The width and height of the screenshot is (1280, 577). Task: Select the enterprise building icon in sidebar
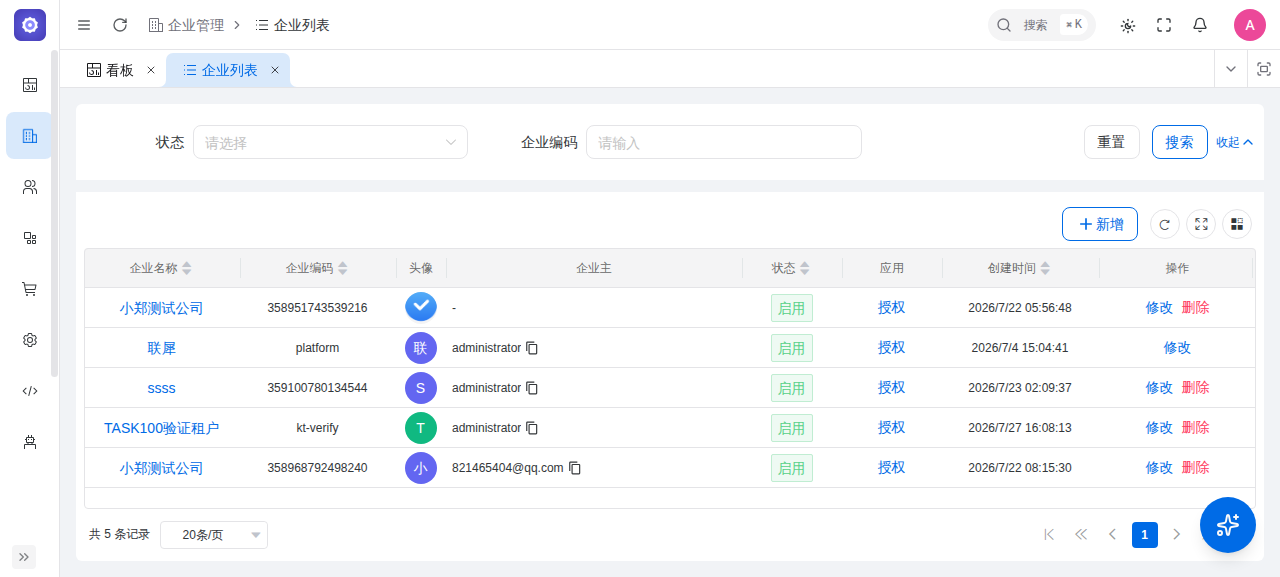coord(30,136)
